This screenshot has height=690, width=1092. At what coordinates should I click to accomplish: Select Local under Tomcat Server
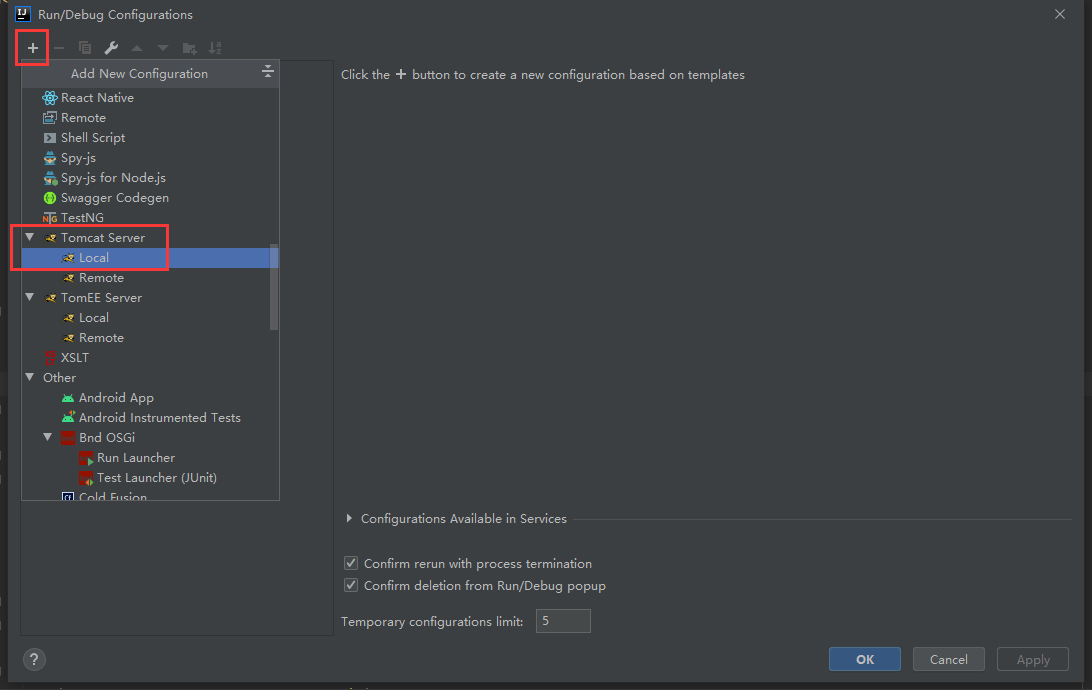tap(150, 258)
